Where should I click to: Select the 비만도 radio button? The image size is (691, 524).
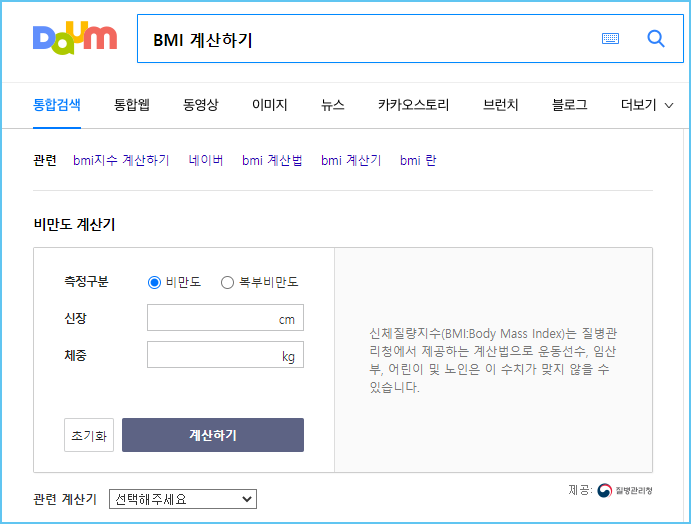[154, 282]
